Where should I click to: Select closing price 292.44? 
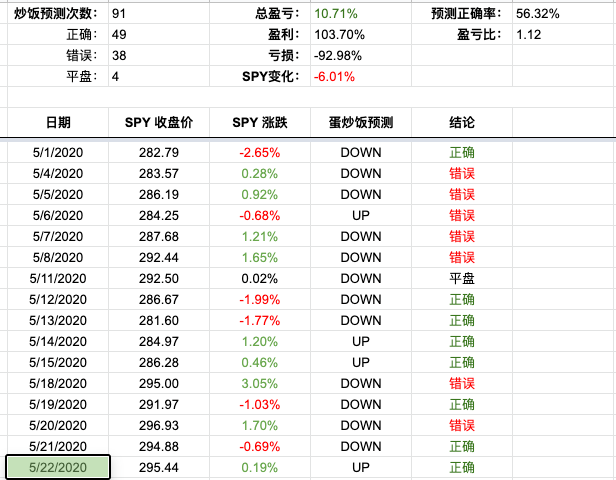tap(159, 257)
